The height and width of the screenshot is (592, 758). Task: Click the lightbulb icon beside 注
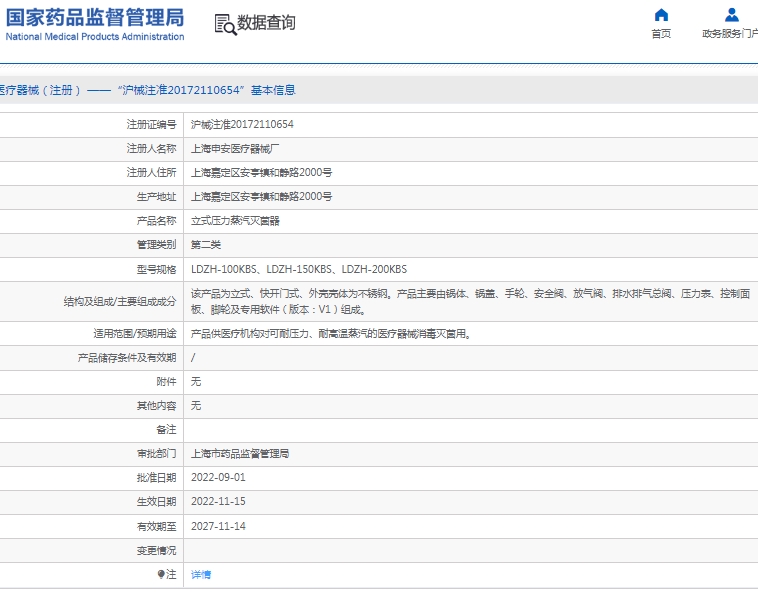click(x=161, y=574)
